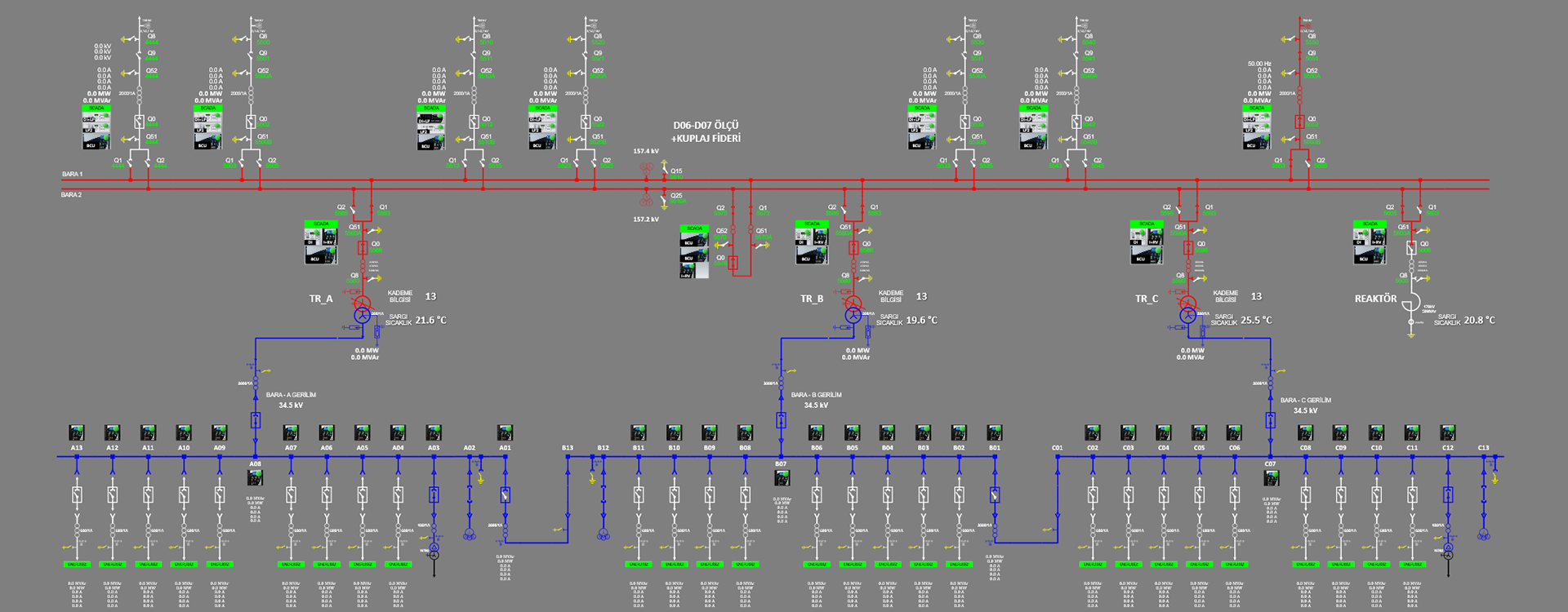This screenshot has height=612, width=1568.
Task: Click the SCADA label in the coupling feeder
Action: [694, 228]
